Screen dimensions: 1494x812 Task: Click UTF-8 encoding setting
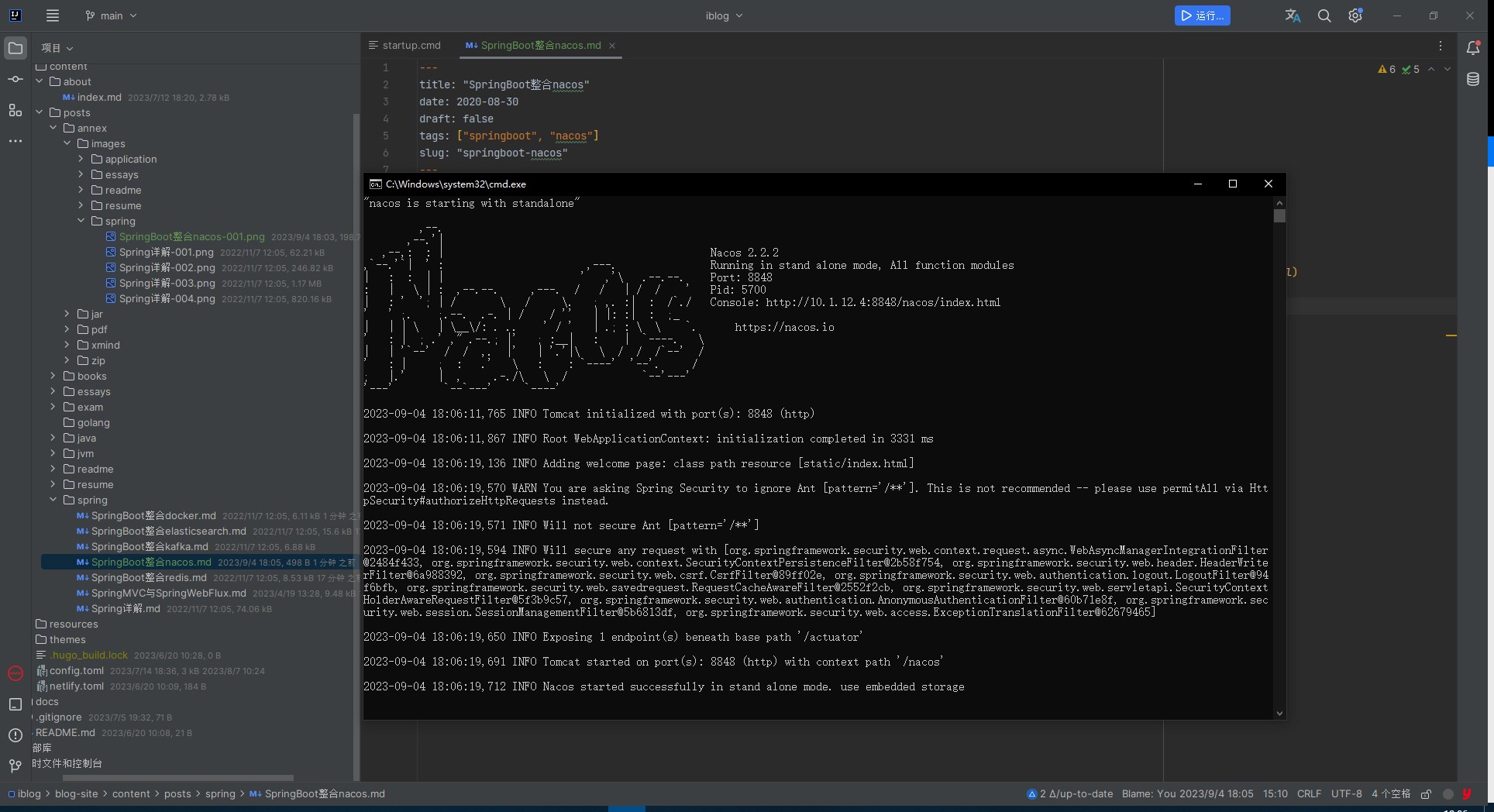coord(1346,794)
